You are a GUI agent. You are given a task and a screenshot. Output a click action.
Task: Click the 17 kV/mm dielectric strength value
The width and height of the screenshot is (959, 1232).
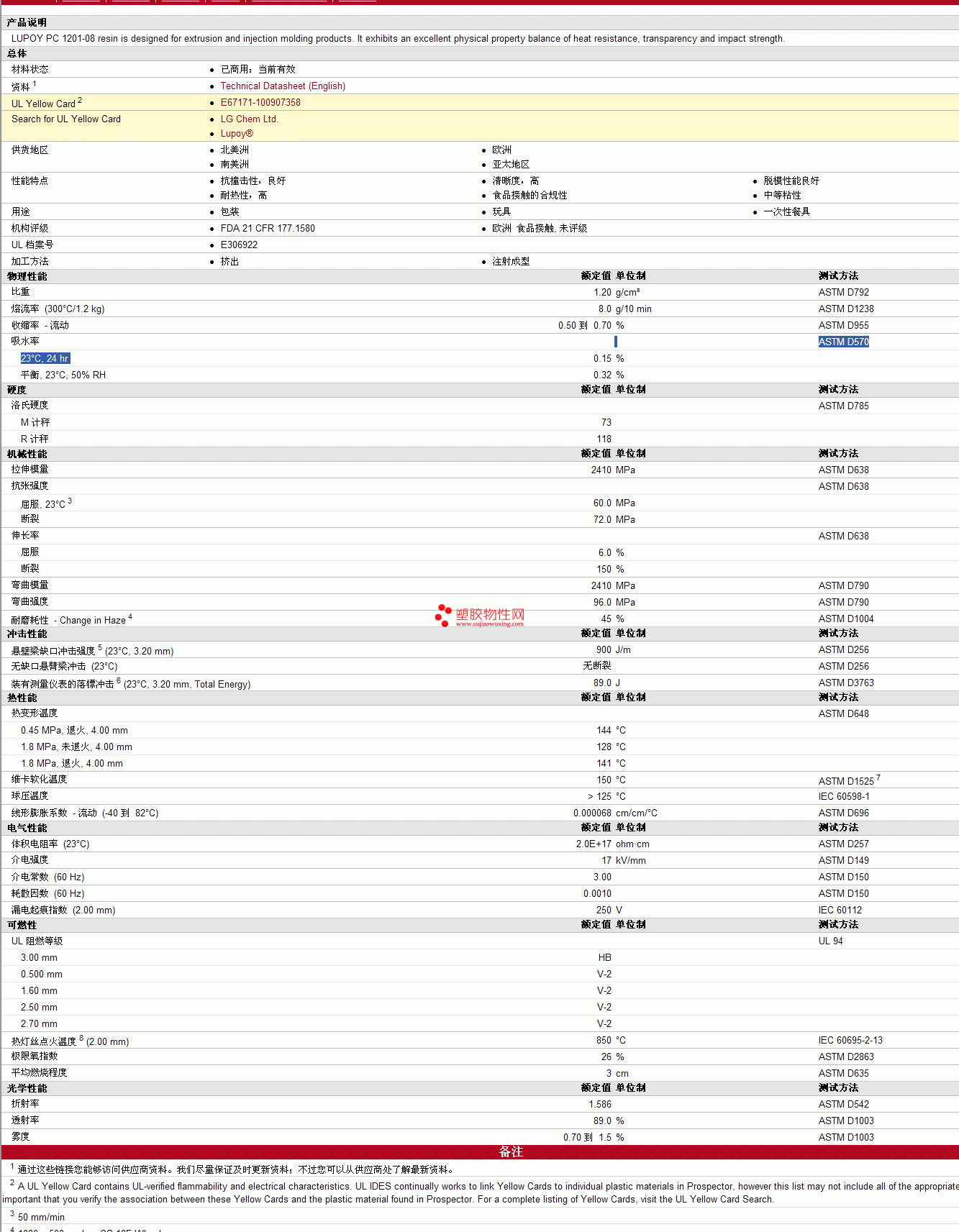(x=624, y=860)
